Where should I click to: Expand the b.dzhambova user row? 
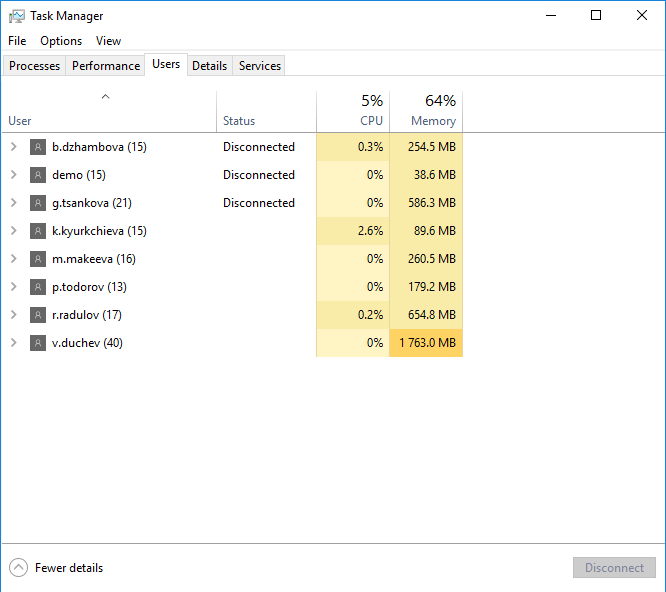[14, 147]
